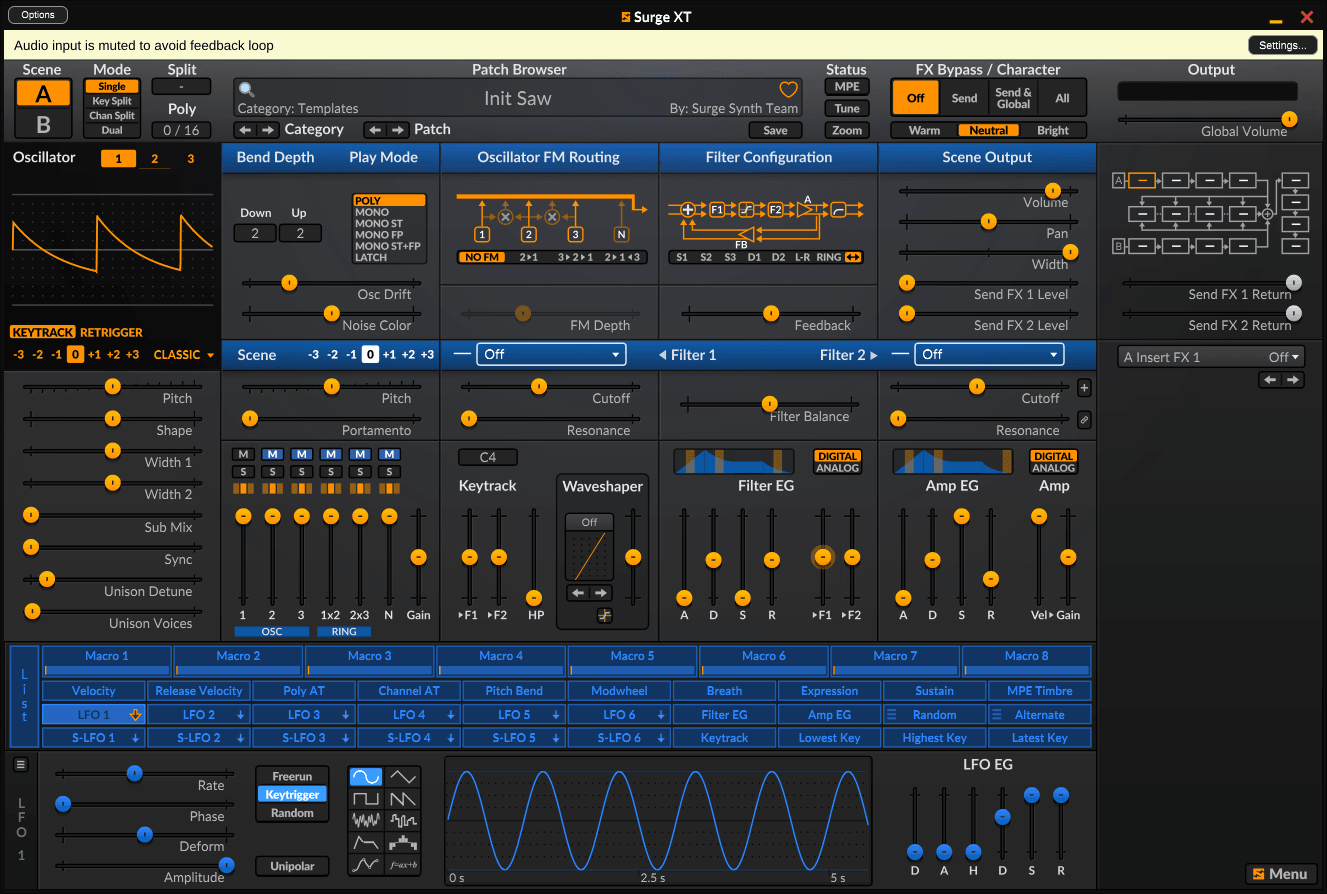This screenshot has height=894, width=1327.
Task: Select Freerun LFO trigger mode
Action: point(292,776)
